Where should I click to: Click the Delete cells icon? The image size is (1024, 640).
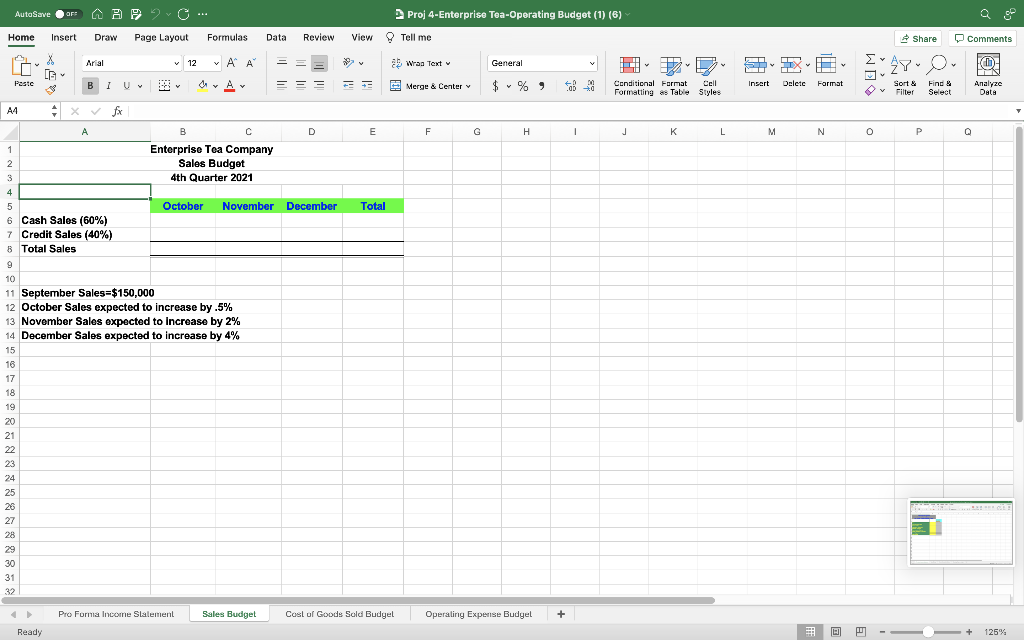tap(791, 65)
